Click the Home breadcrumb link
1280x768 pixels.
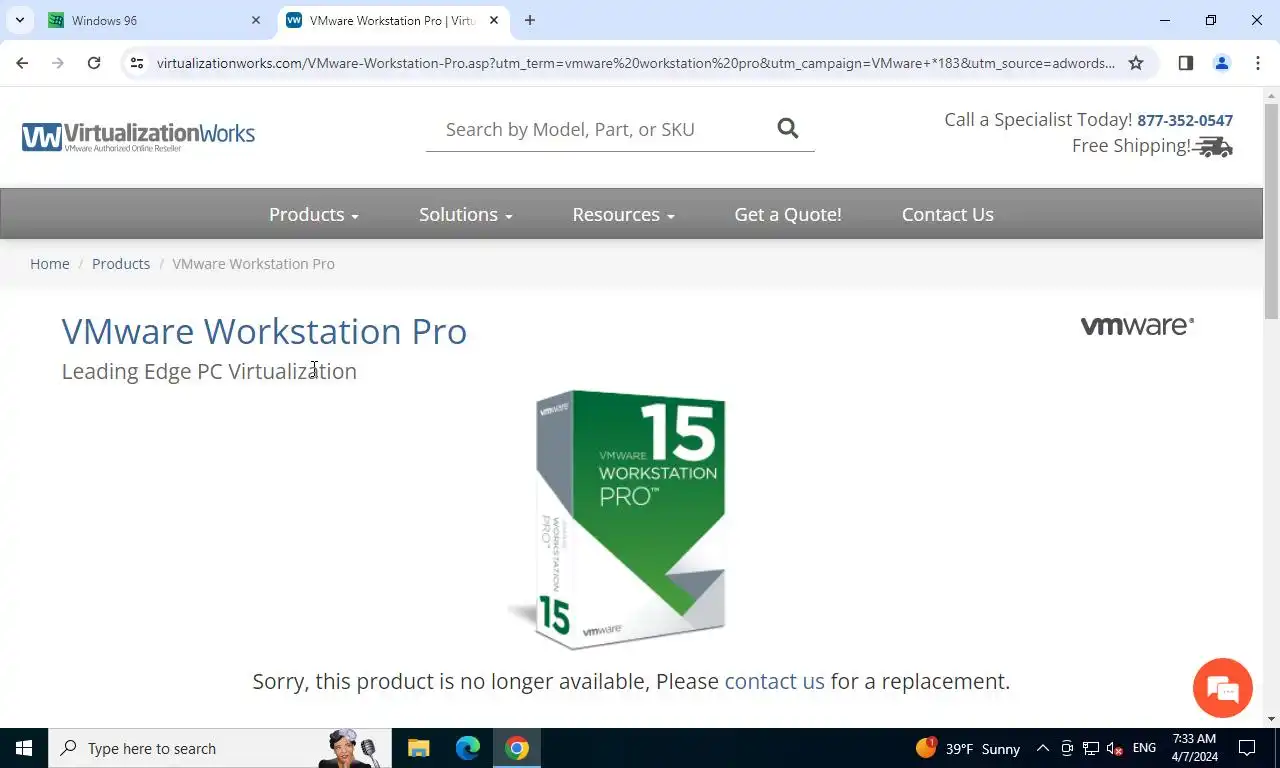click(50, 264)
